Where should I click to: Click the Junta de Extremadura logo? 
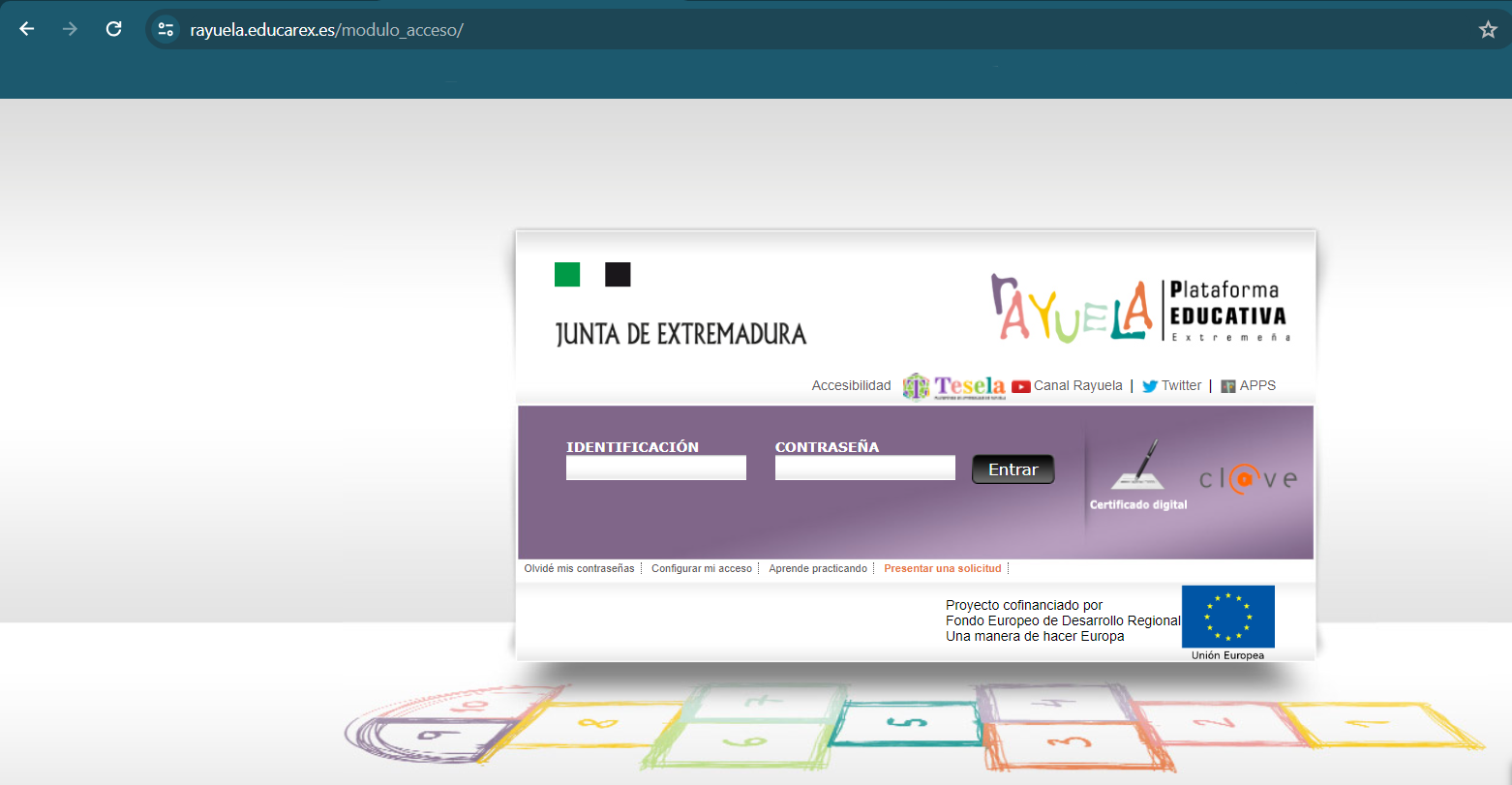tap(680, 305)
